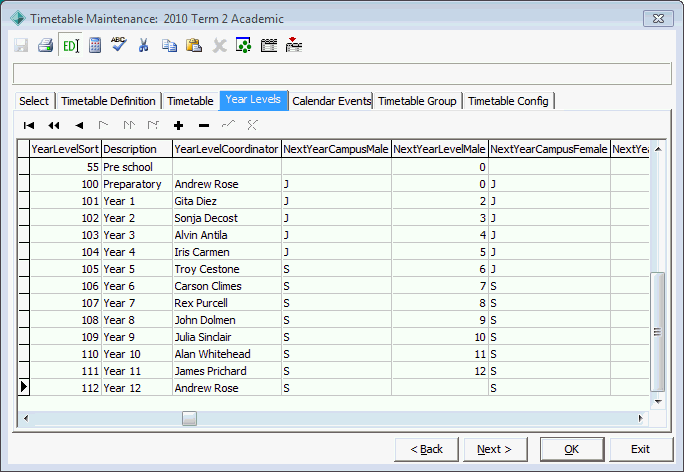The height and width of the screenshot is (472, 684).
Task: Click the horizontal scrollbar left arrow
Action: click(x=26, y=419)
